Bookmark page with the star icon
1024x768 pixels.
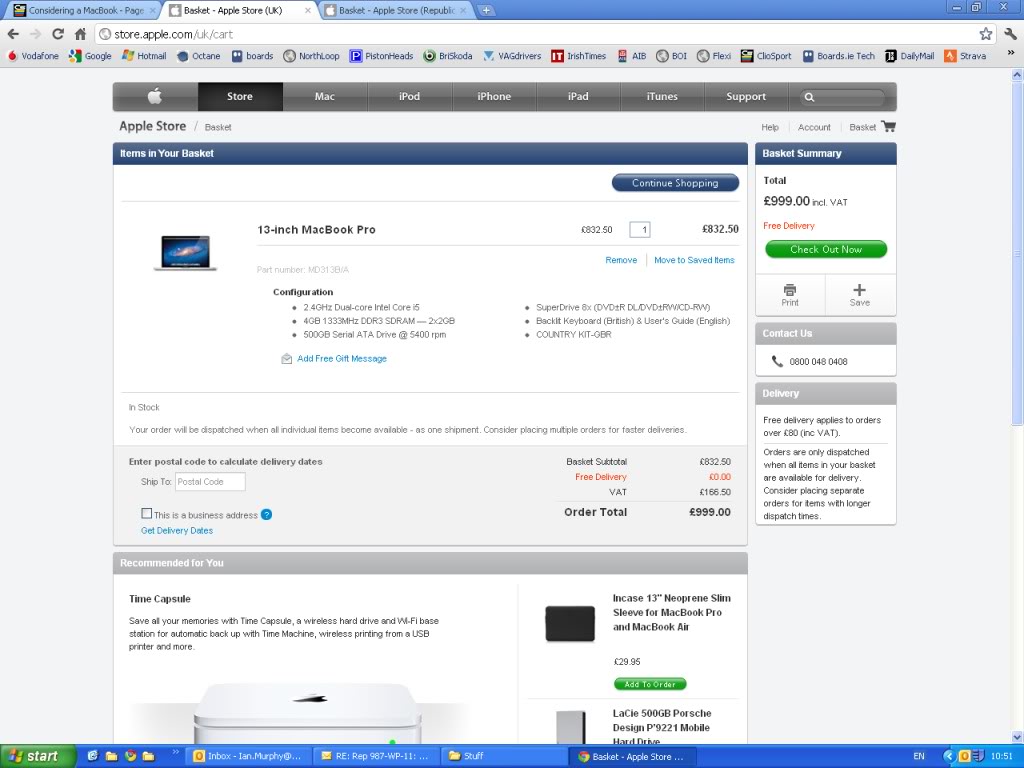(x=985, y=34)
